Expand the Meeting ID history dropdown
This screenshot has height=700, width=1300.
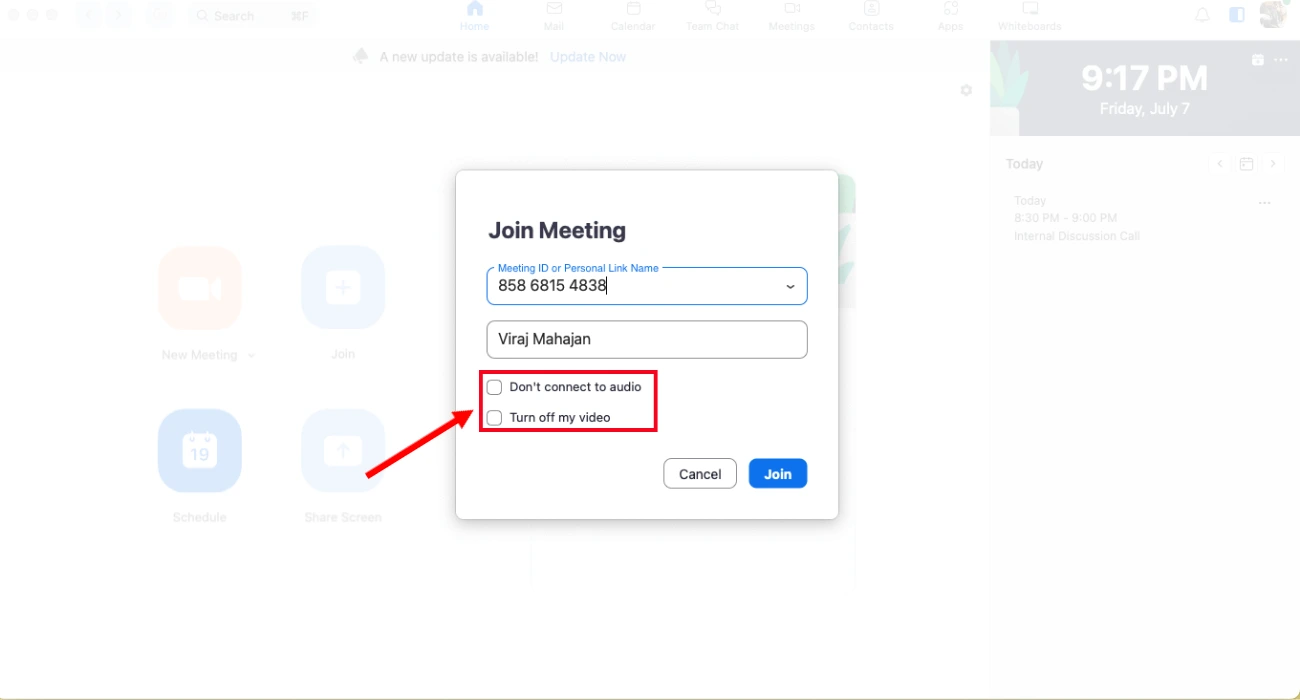point(790,287)
